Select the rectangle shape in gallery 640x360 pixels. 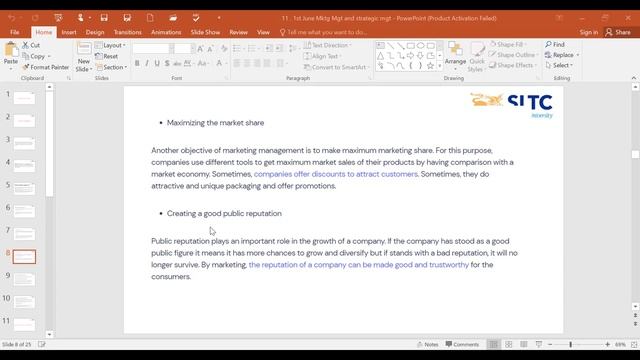(x=411, y=46)
